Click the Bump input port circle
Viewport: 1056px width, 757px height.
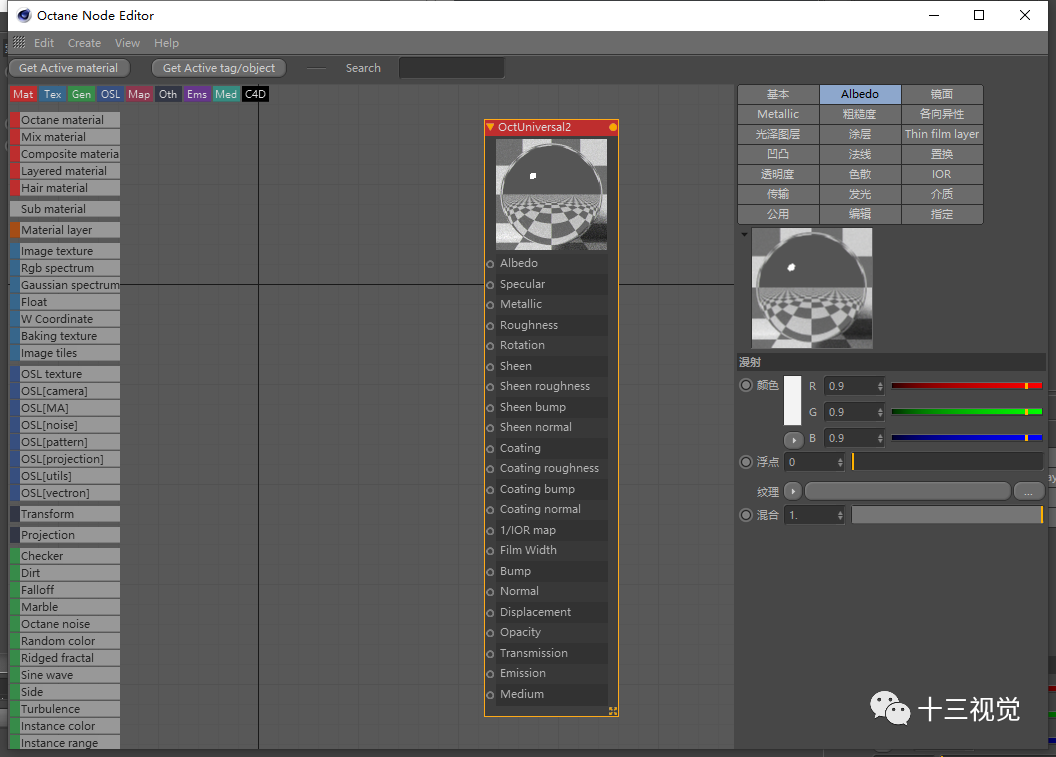pyautogui.click(x=490, y=572)
